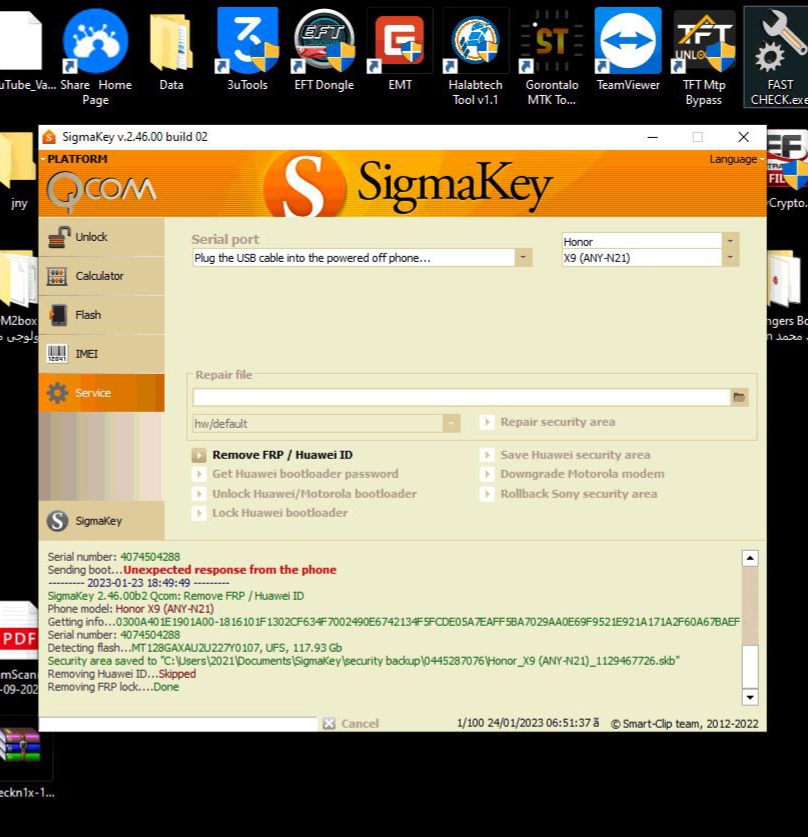Open Share Home Page shortcut
This screenshot has width=808, height=837.
coord(96,56)
